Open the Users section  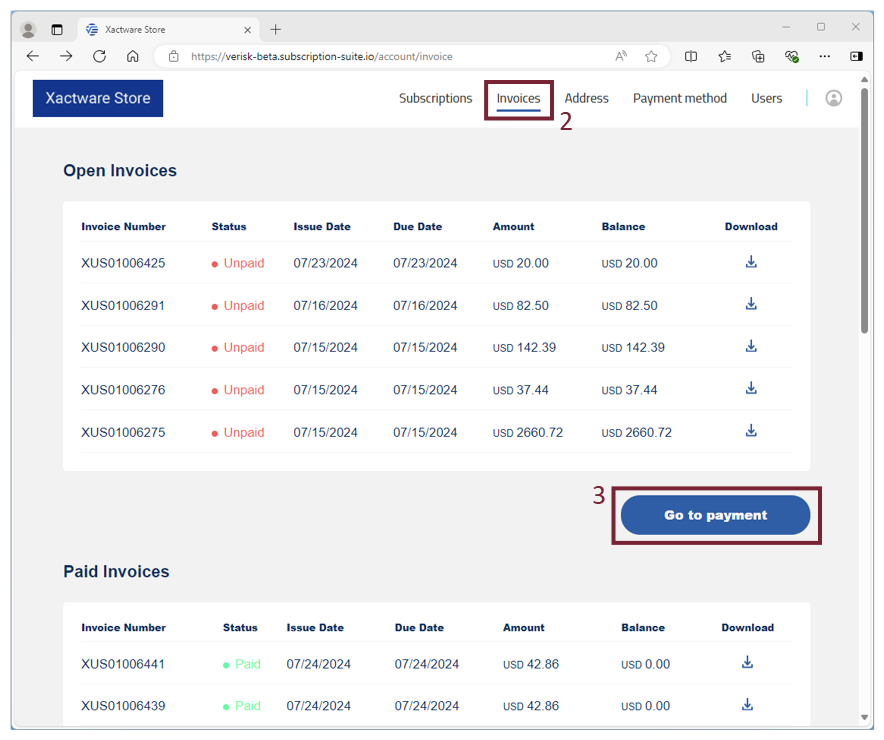(766, 98)
